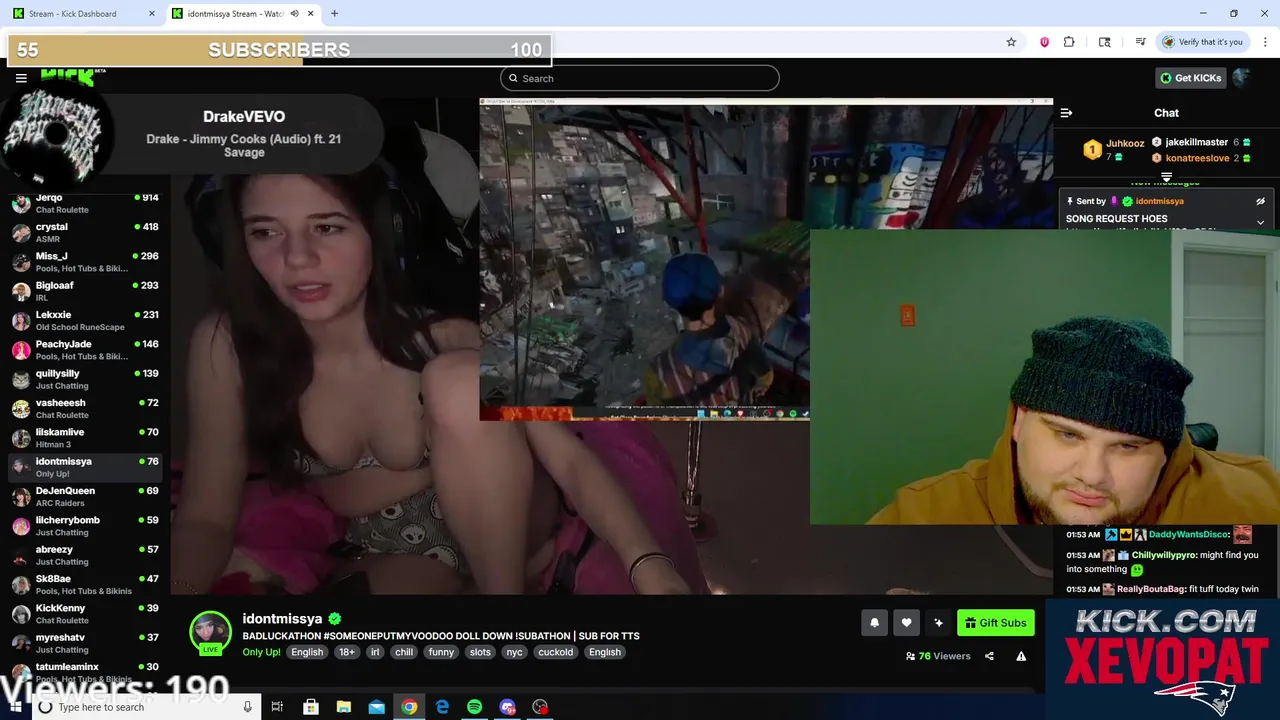This screenshot has width=1280, height=720.
Task: Click the Gift Subs button
Action: [x=995, y=623]
